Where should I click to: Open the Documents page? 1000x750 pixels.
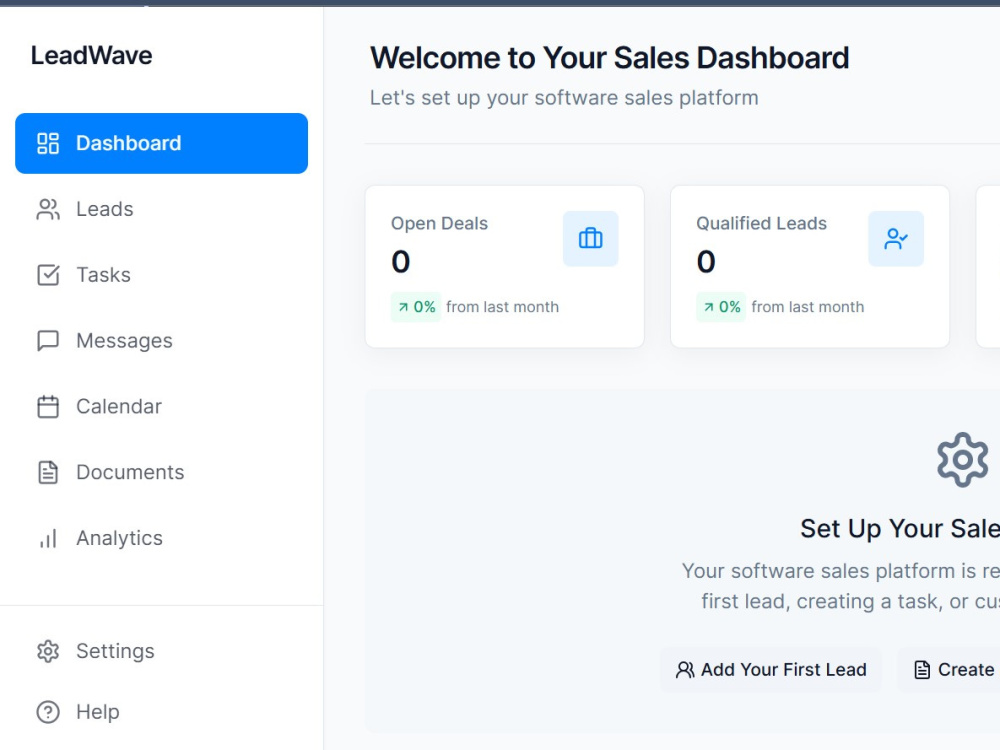point(161,472)
